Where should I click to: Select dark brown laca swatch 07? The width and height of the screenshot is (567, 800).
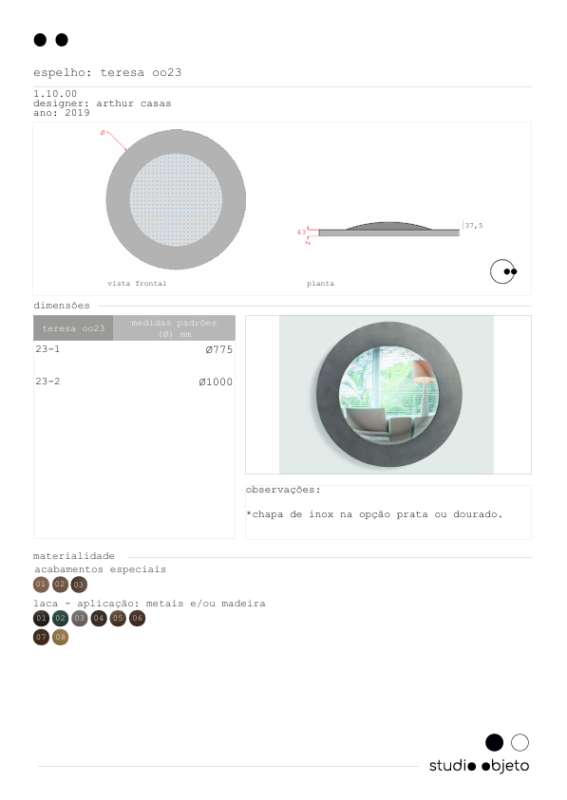pyautogui.click(x=41, y=637)
